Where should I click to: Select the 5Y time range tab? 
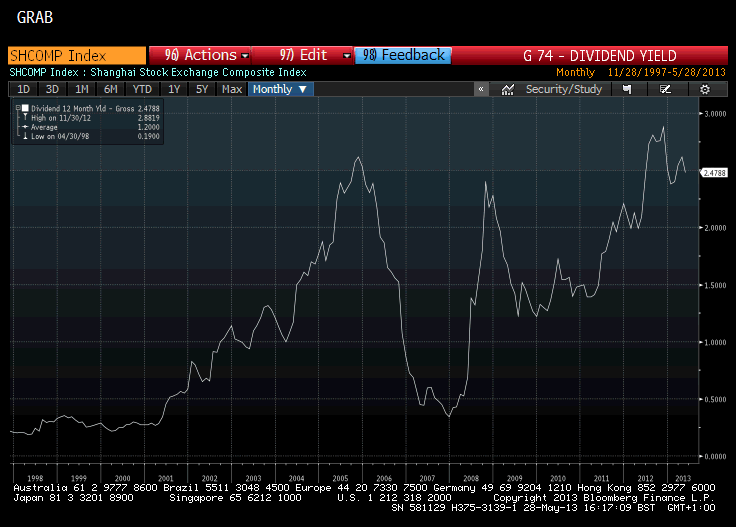coord(202,89)
